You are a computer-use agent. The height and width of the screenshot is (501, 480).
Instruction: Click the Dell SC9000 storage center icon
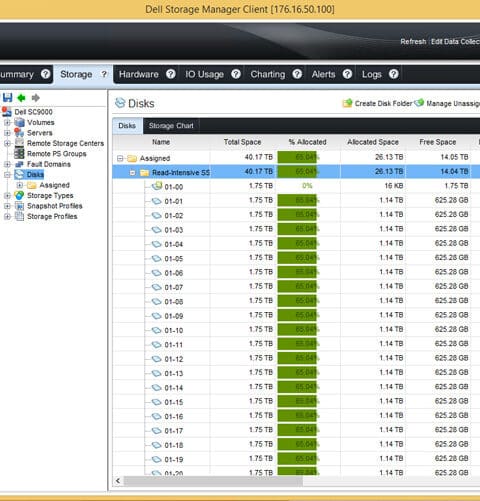[x=7, y=112]
